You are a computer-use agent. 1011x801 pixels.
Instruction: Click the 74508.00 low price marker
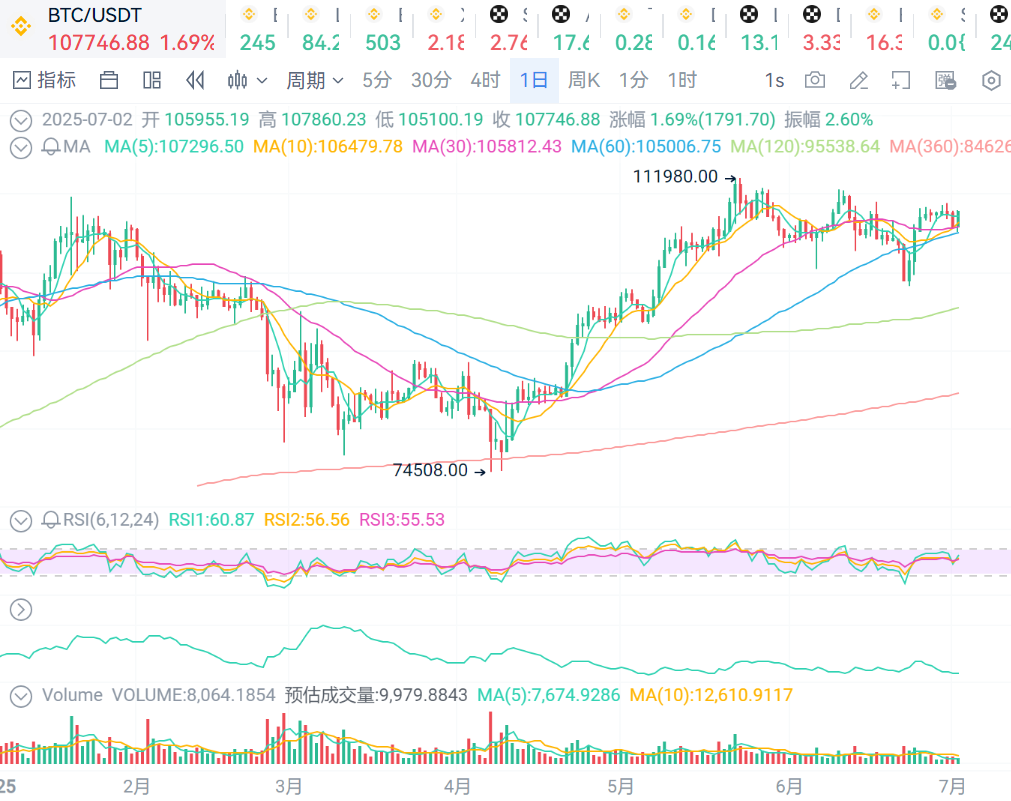click(430, 471)
